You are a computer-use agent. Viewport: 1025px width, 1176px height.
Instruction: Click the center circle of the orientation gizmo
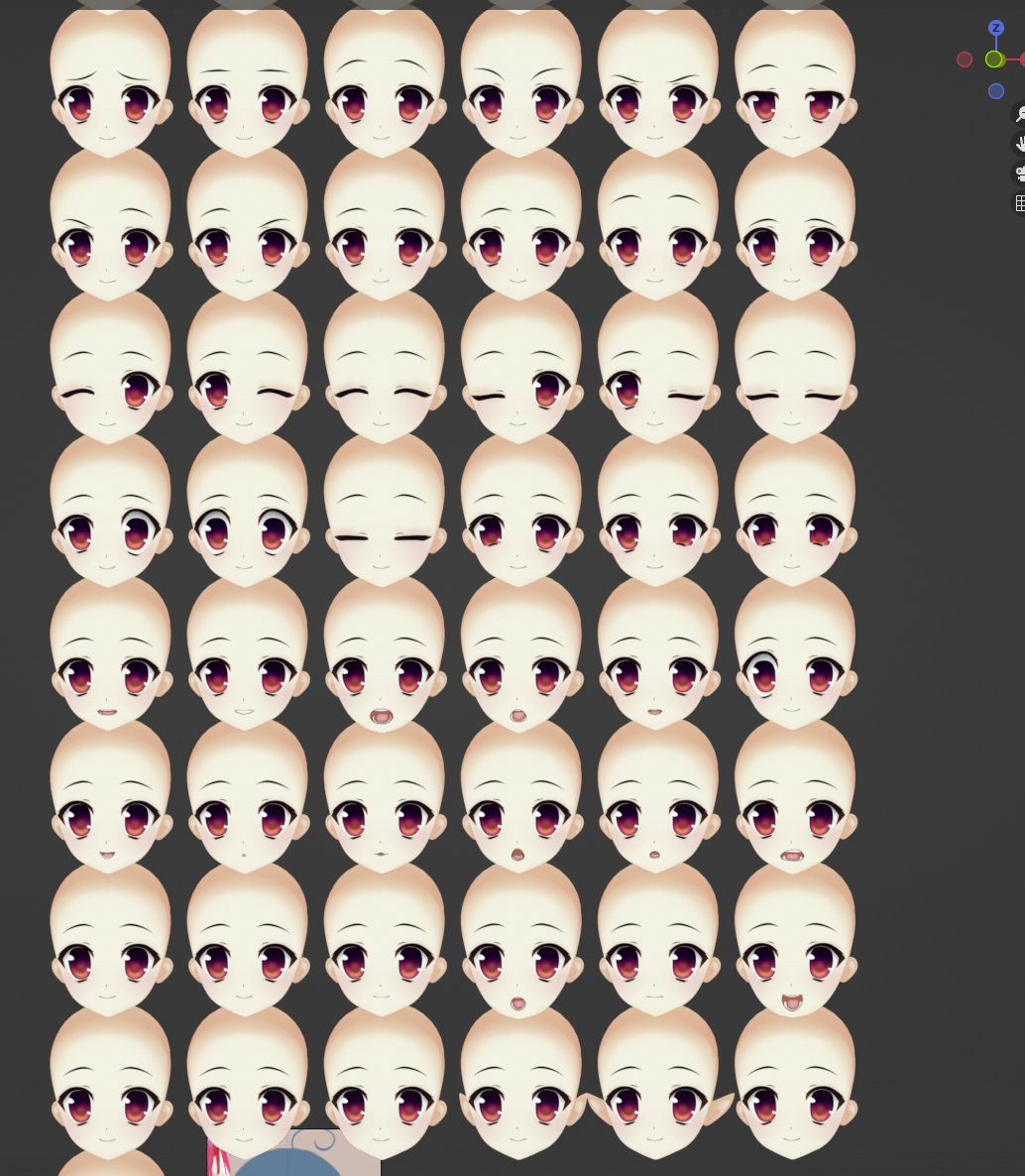tap(994, 59)
